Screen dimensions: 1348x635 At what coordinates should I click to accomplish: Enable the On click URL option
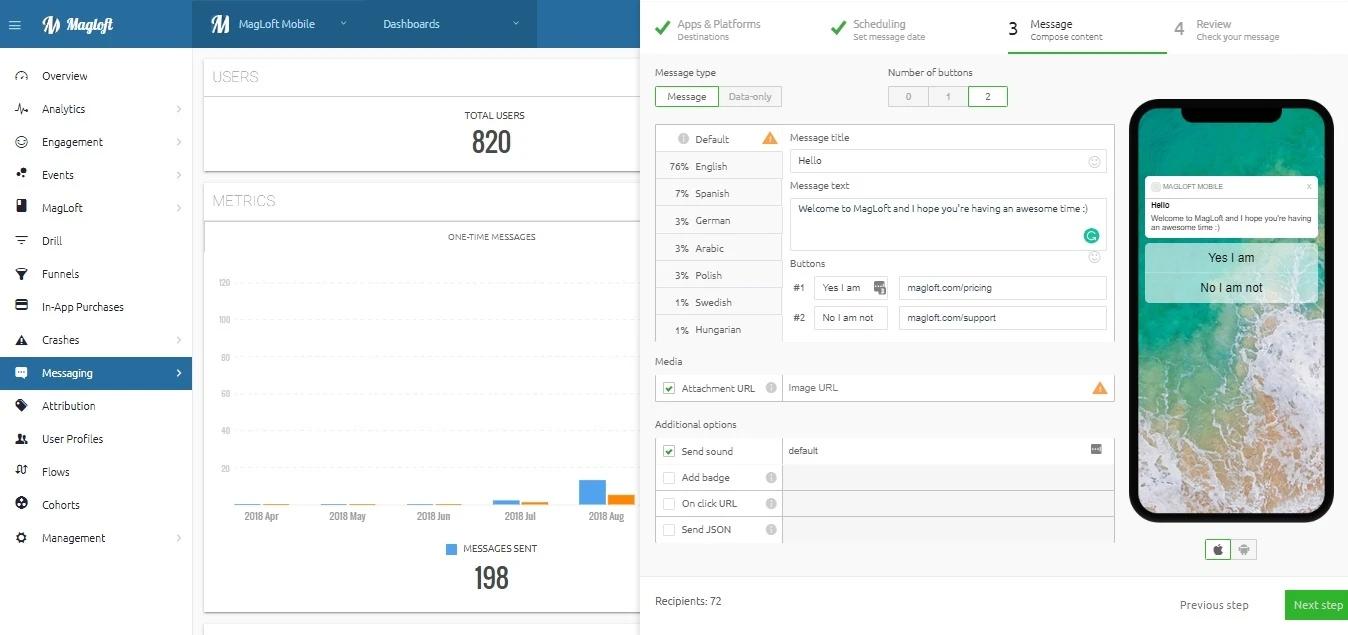(668, 503)
